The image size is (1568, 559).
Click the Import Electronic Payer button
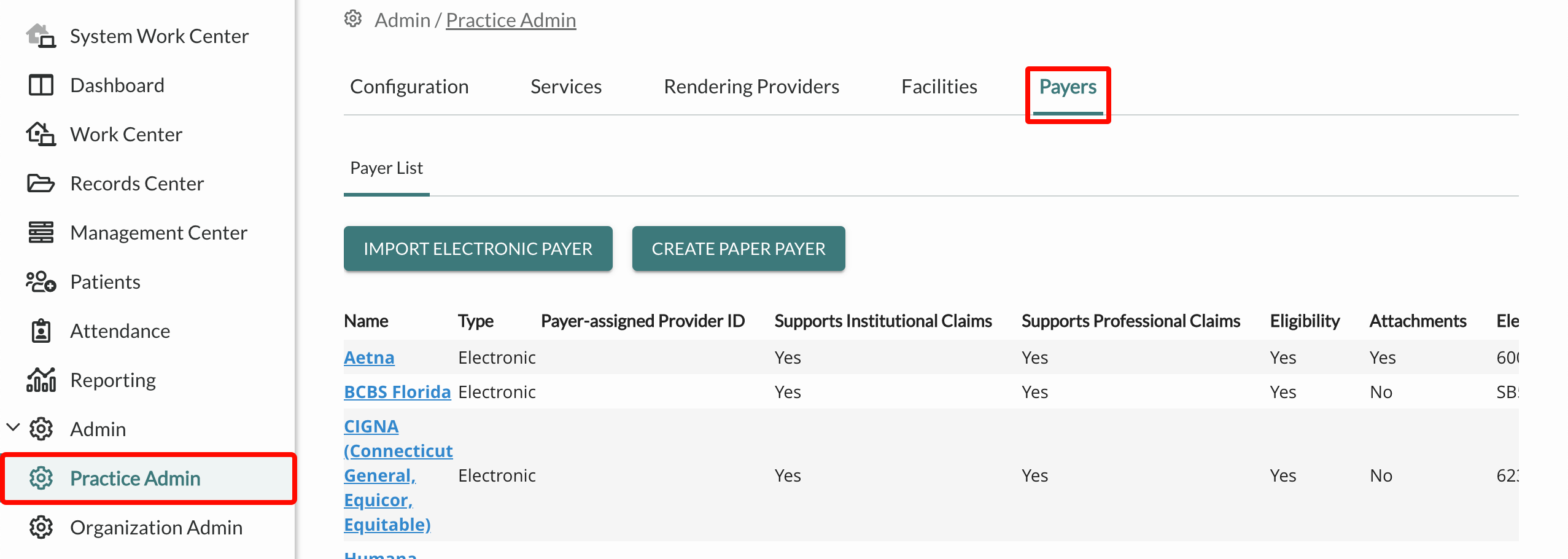pyautogui.click(x=478, y=249)
